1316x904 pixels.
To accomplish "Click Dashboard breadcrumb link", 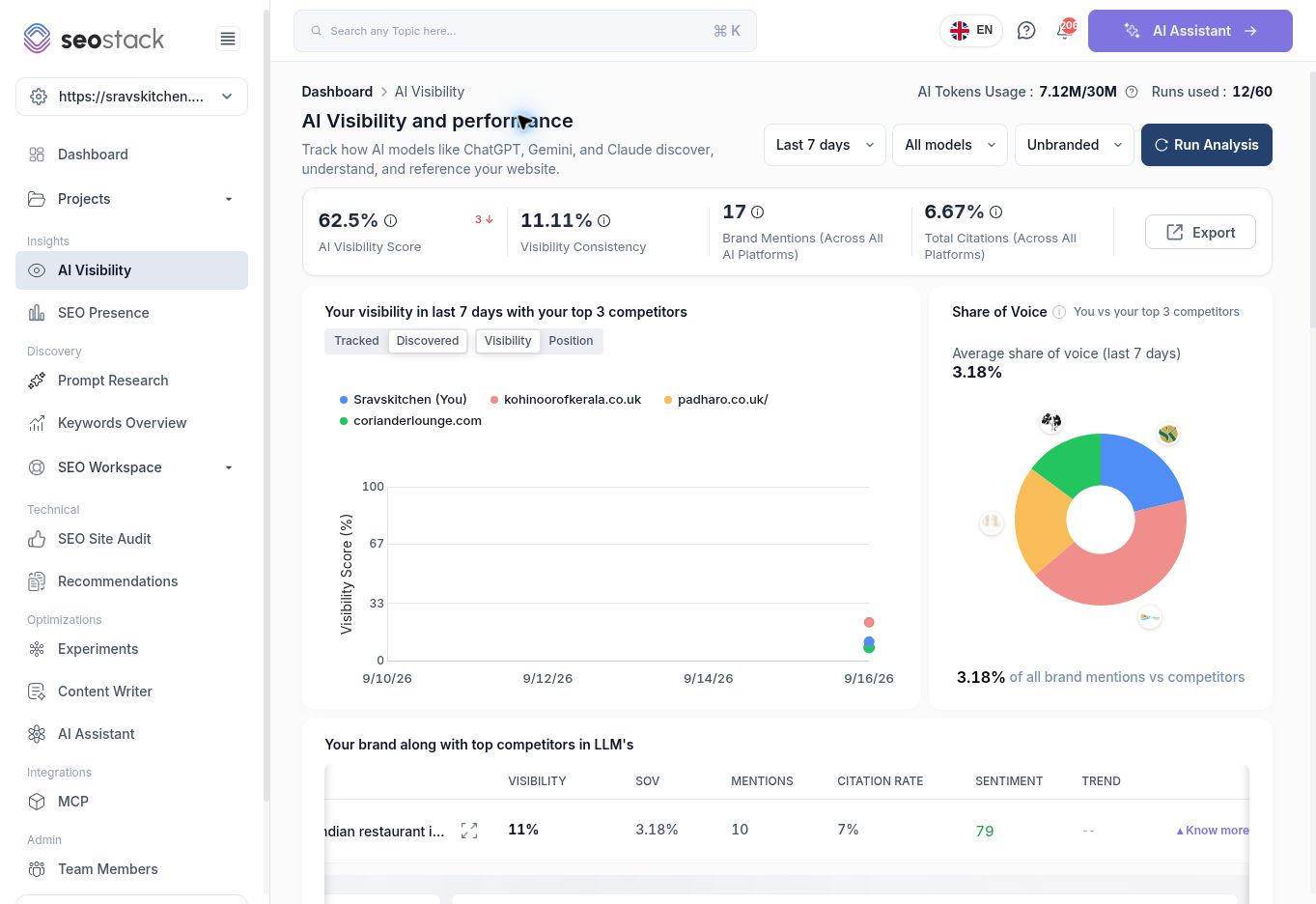I will [337, 92].
